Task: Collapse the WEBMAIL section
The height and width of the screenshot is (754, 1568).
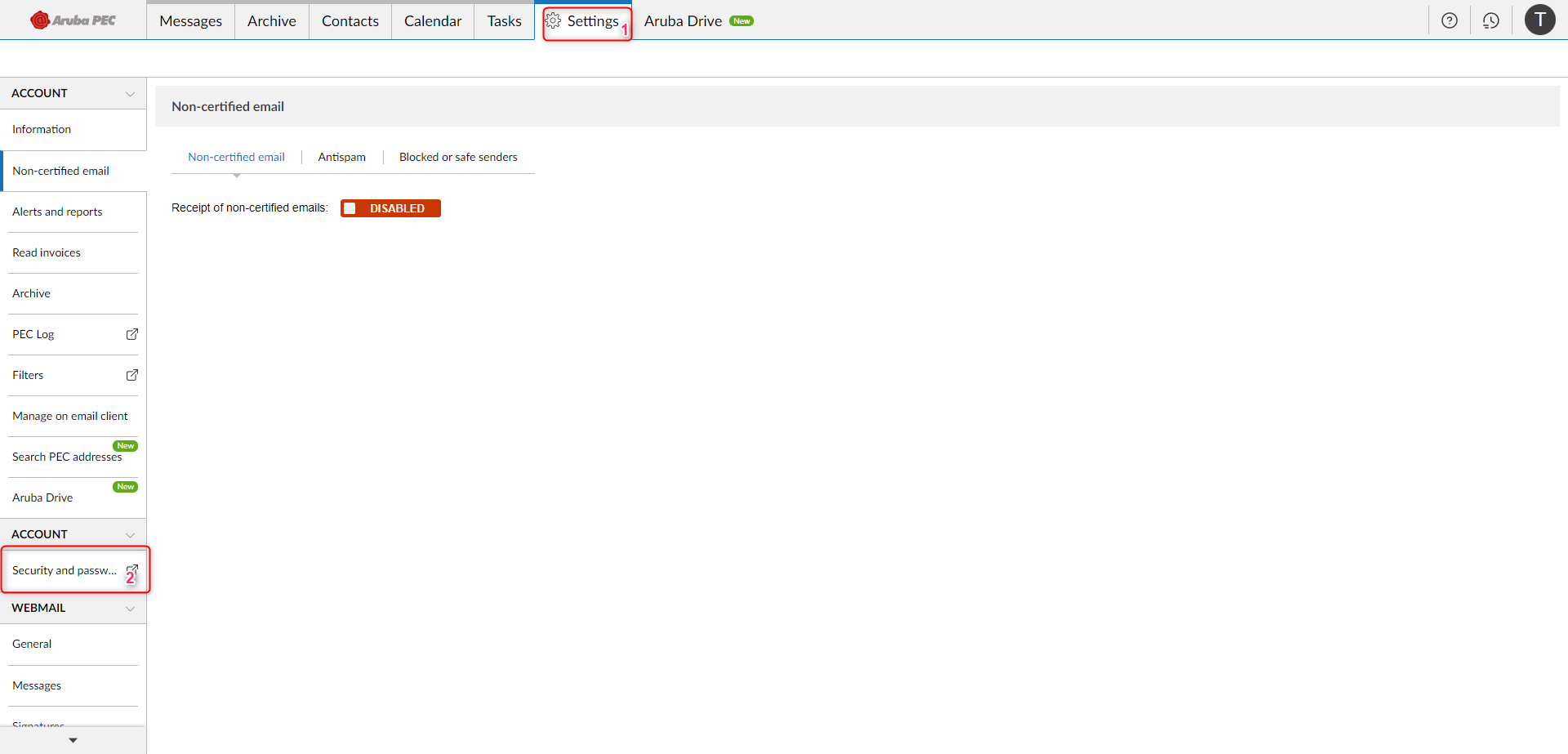Action: 130,609
